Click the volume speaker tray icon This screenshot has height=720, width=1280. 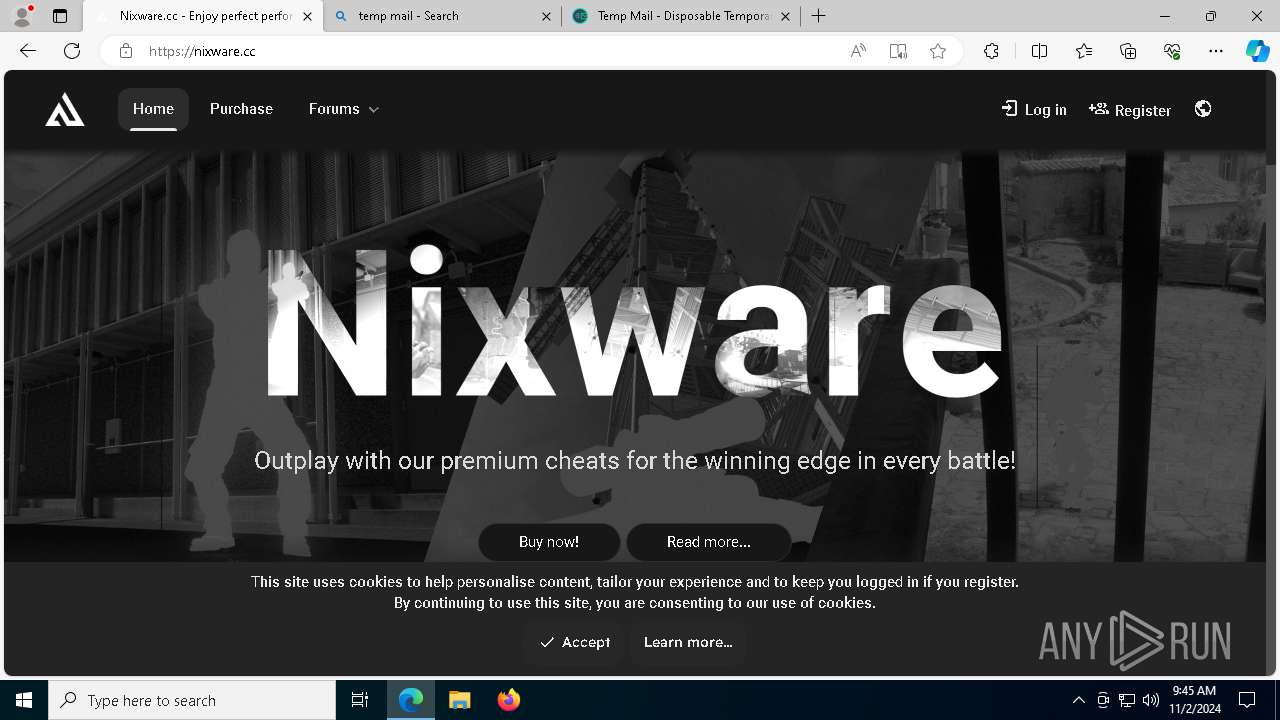1150,700
